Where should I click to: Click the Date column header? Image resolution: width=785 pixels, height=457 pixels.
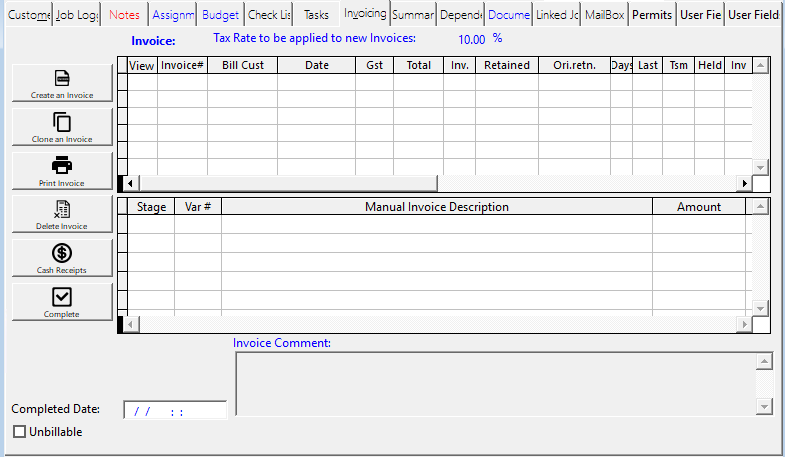(317, 65)
